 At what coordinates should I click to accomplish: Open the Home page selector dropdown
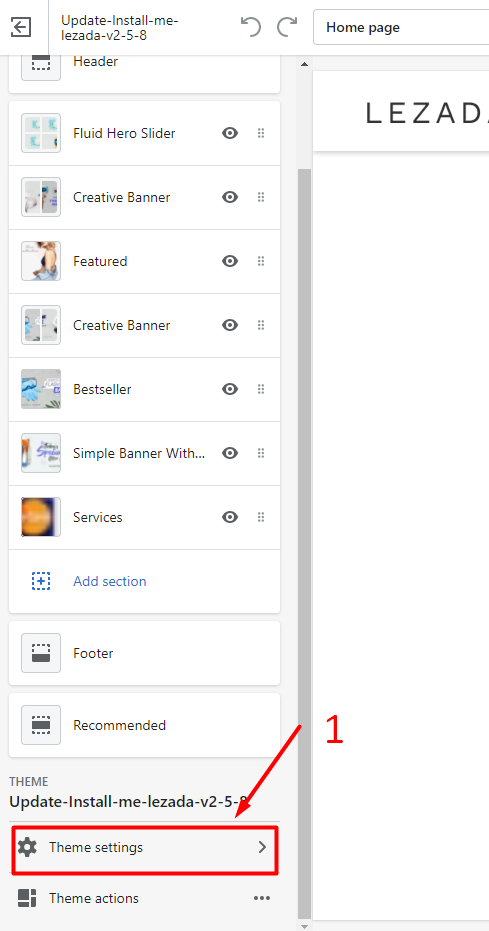coord(401,27)
